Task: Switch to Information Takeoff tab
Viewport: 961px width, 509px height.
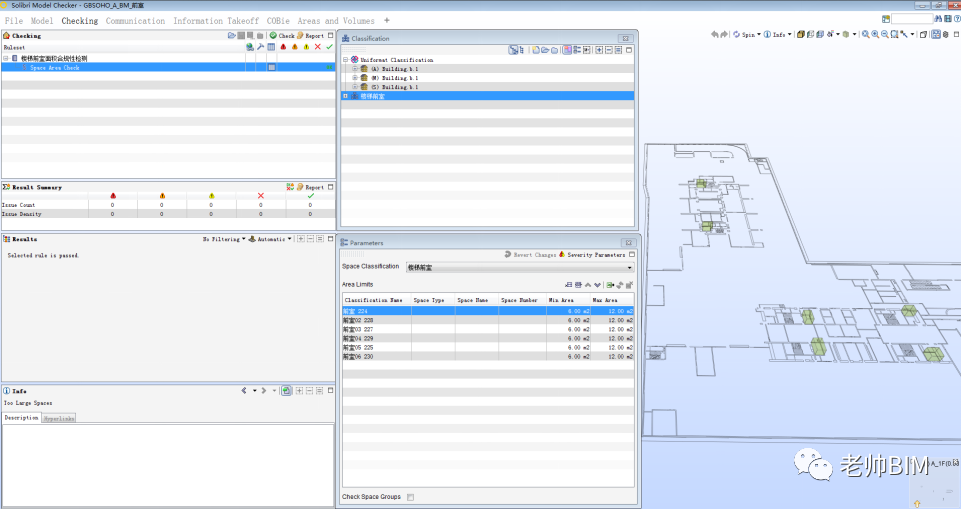Action: click(216, 21)
